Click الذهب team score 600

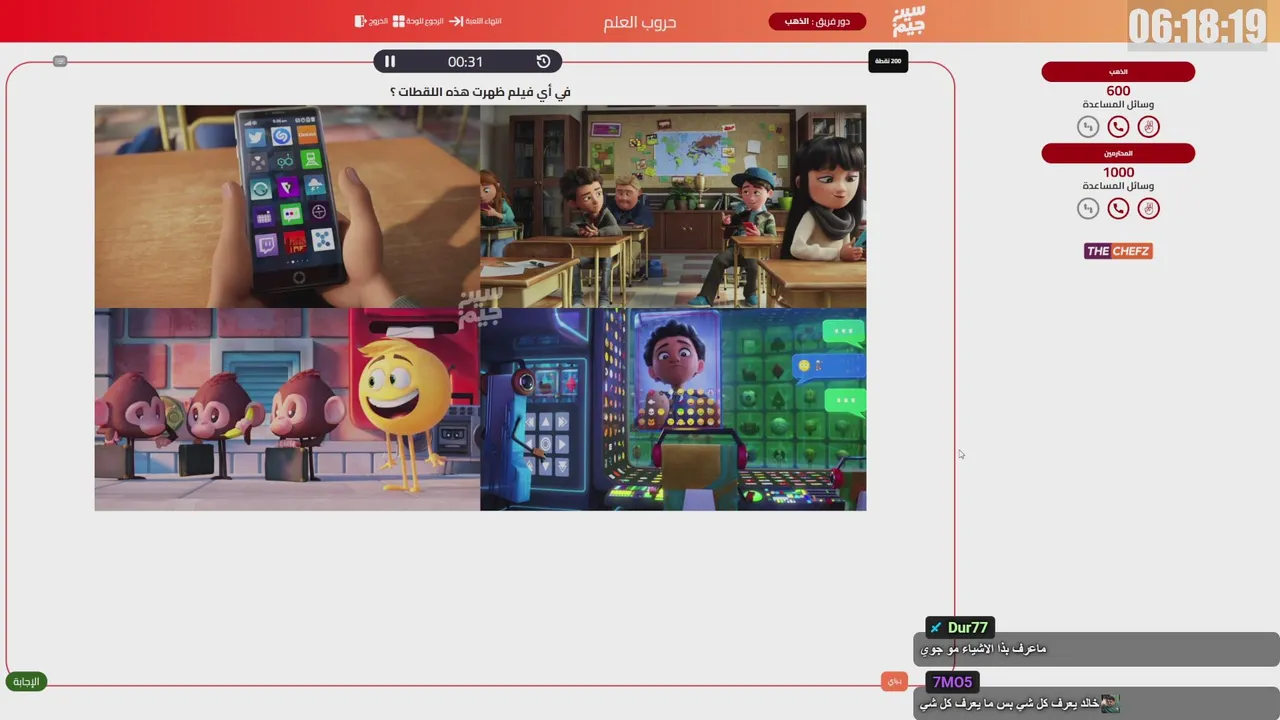1118,91
